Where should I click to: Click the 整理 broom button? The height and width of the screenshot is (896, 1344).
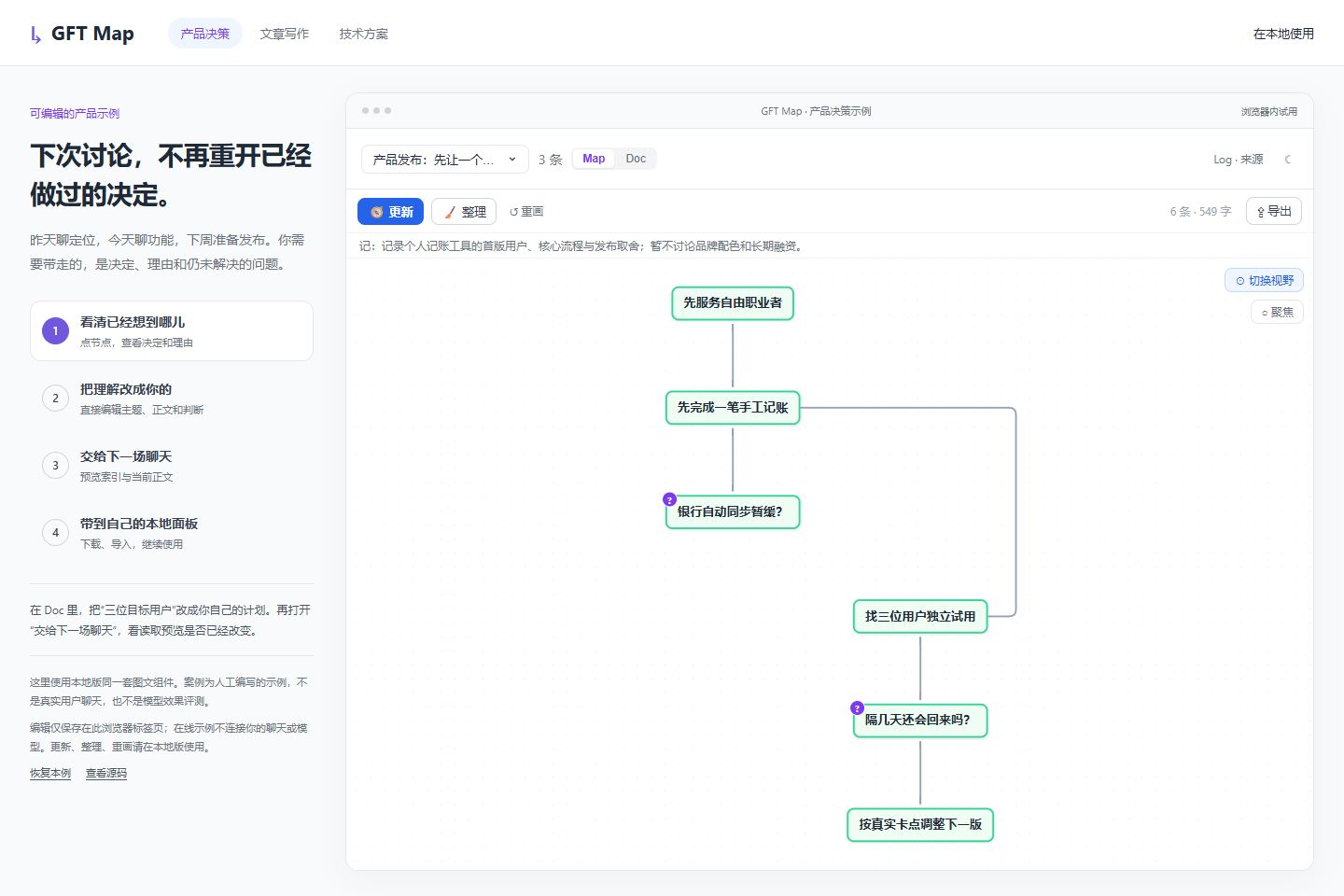(464, 212)
